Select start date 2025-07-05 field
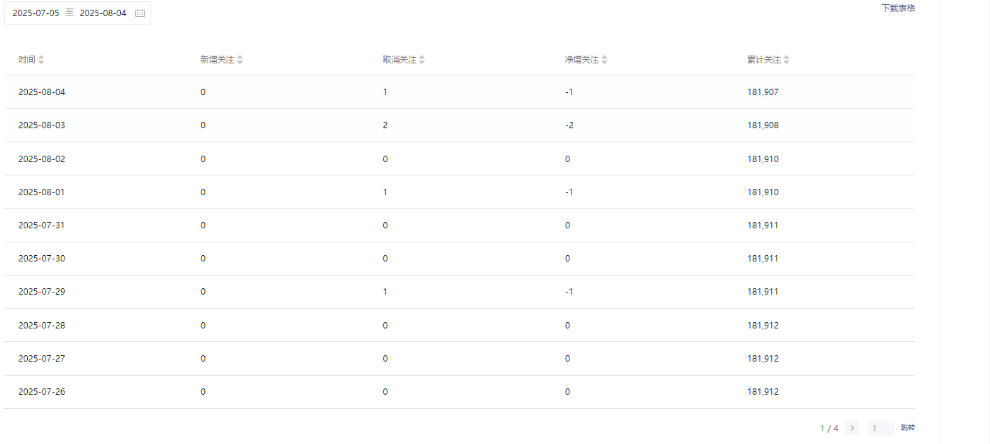This screenshot has width=990, height=444. (x=36, y=13)
